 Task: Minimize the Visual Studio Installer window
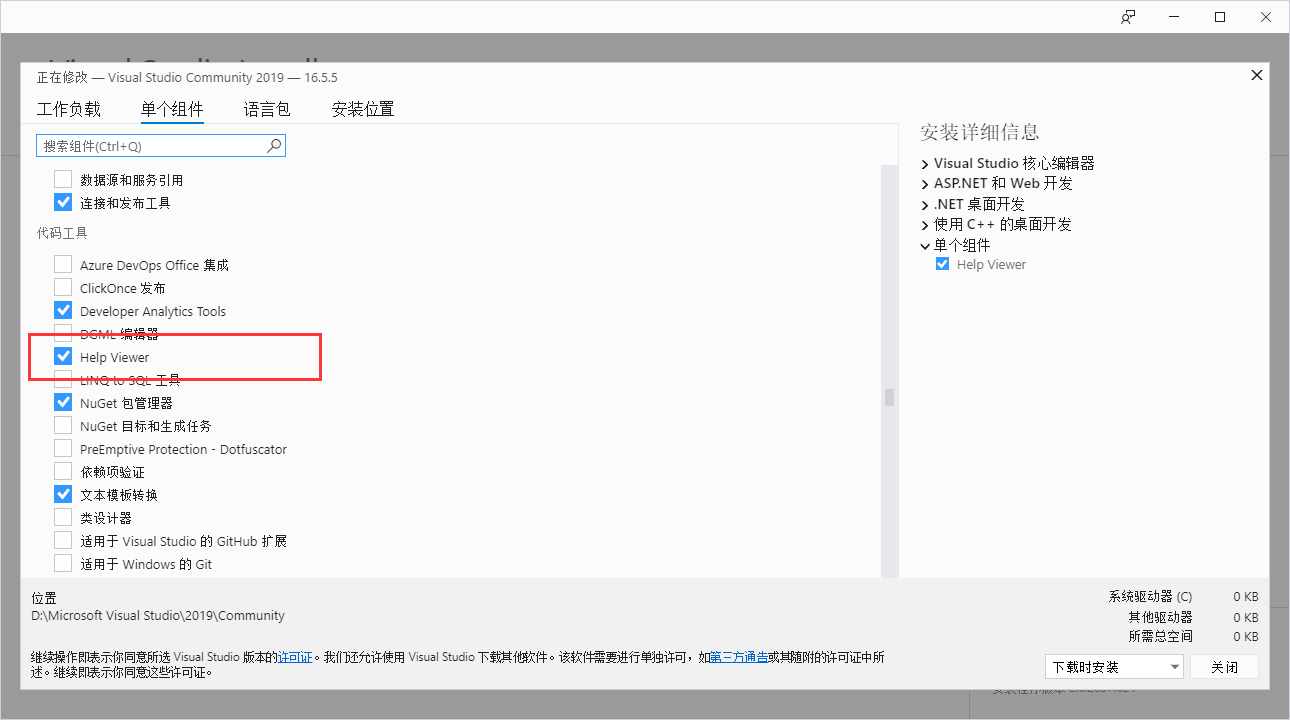[x=1174, y=17]
